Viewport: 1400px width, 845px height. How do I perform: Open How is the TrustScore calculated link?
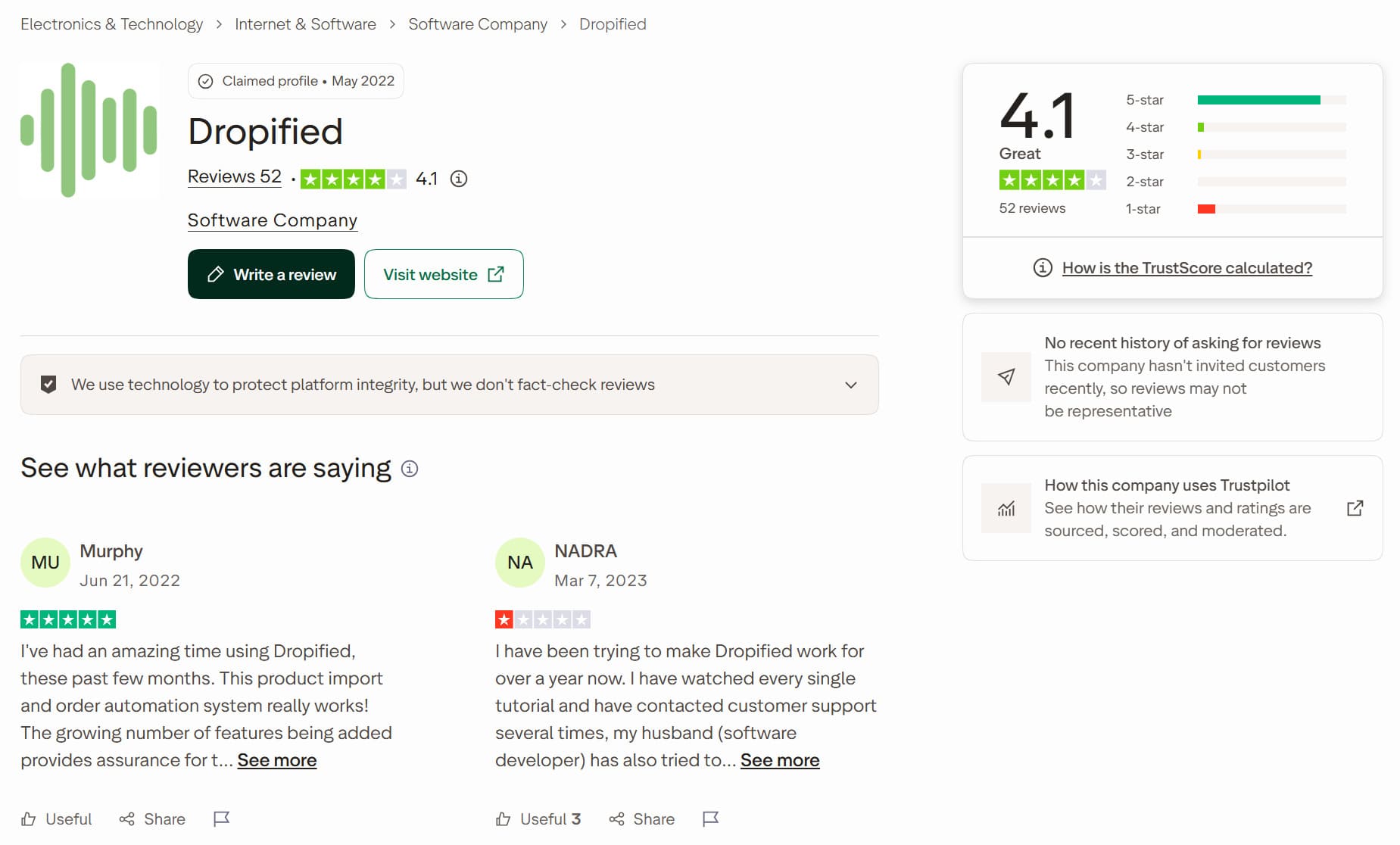click(1186, 268)
